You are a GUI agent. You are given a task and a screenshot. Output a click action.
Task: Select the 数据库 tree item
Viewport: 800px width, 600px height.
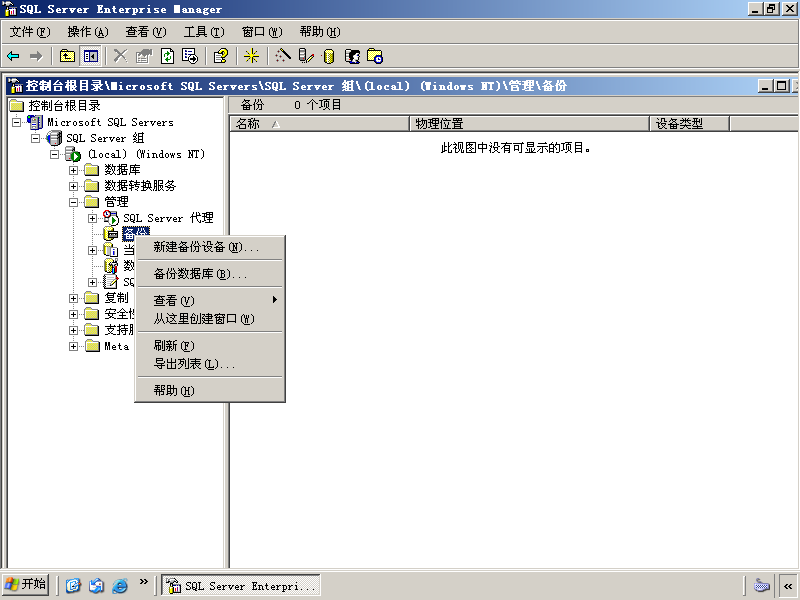point(122,170)
